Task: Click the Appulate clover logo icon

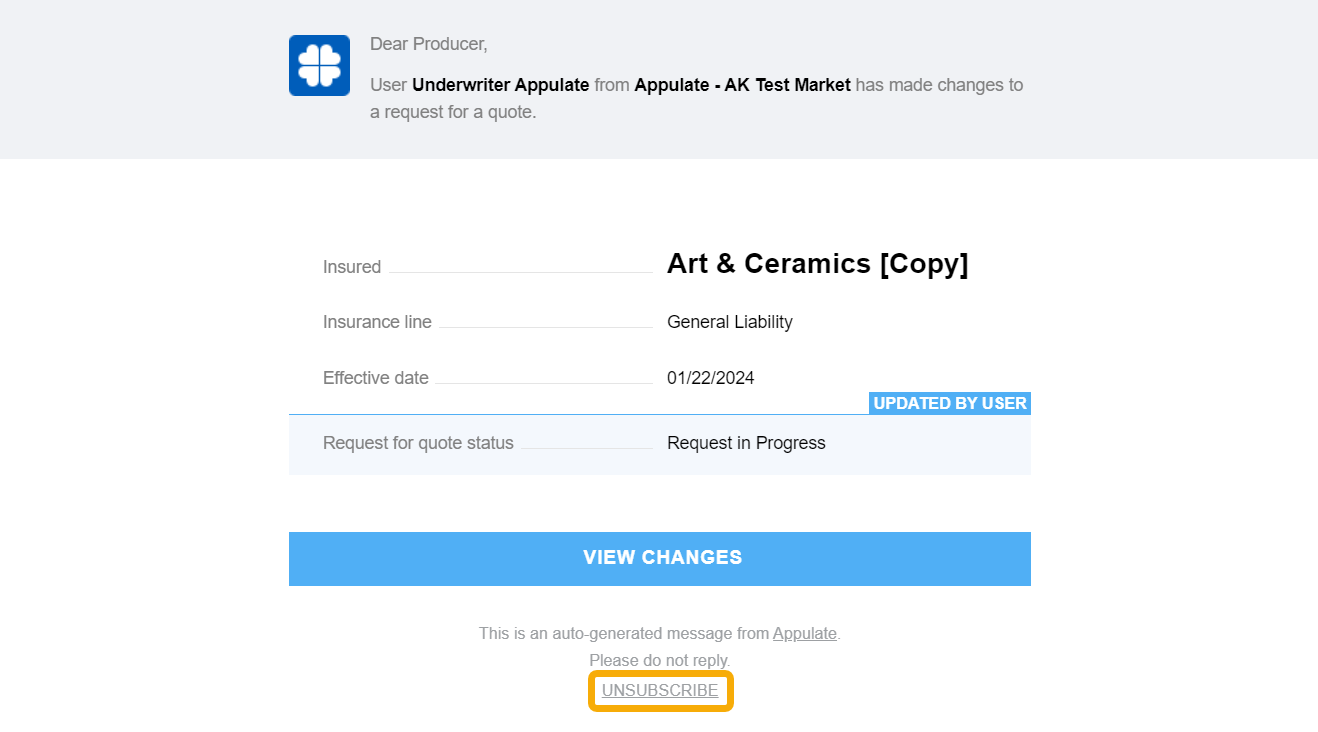Action: point(319,66)
